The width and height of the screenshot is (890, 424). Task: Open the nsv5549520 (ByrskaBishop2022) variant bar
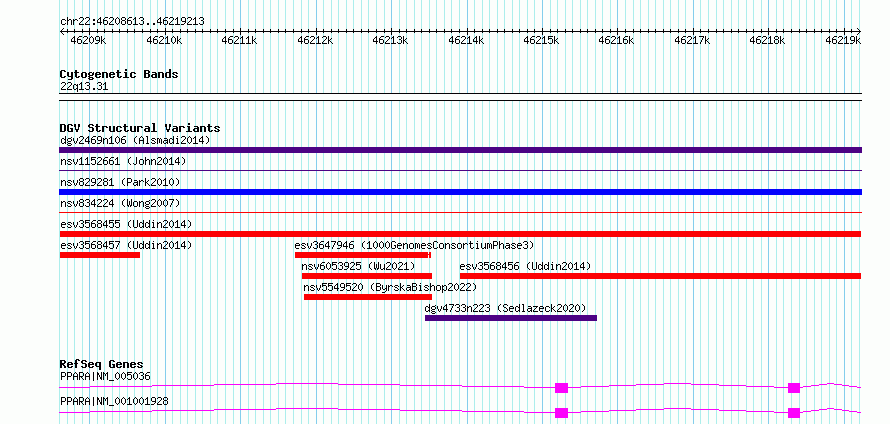tap(368, 297)
